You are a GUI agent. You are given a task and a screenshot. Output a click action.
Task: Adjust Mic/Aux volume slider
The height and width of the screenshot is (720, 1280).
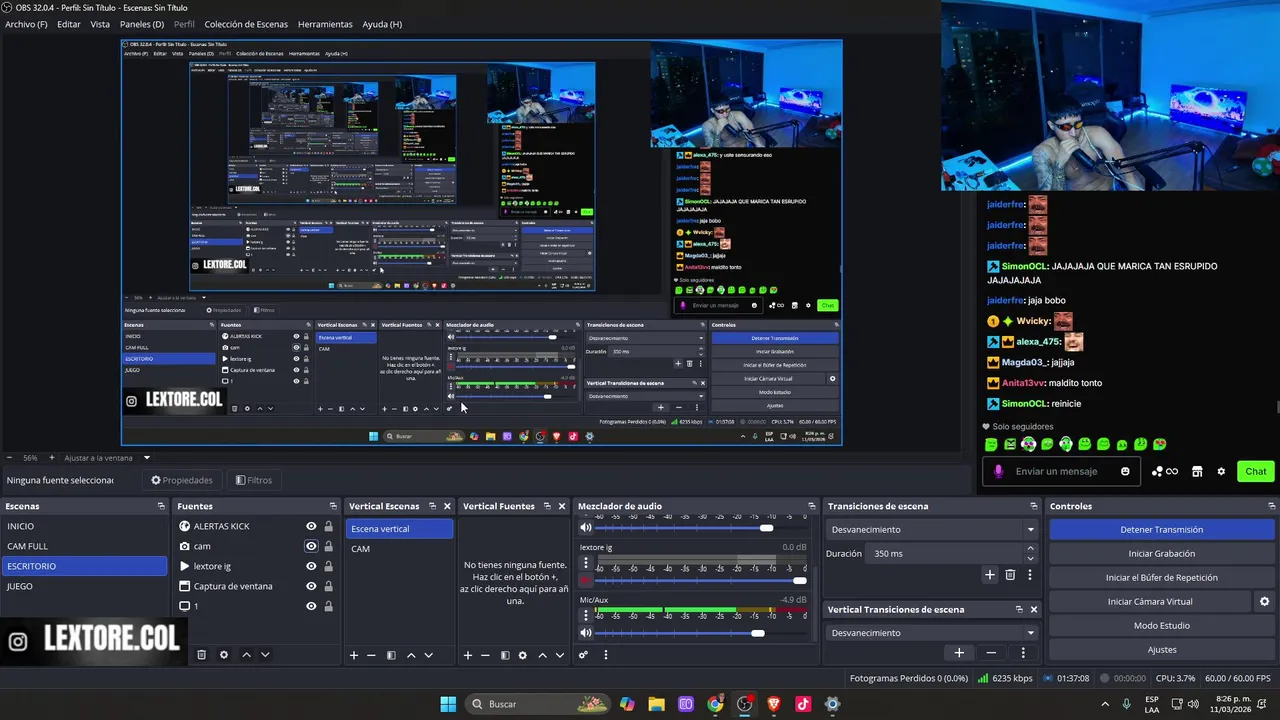click(x=757, y=633)
